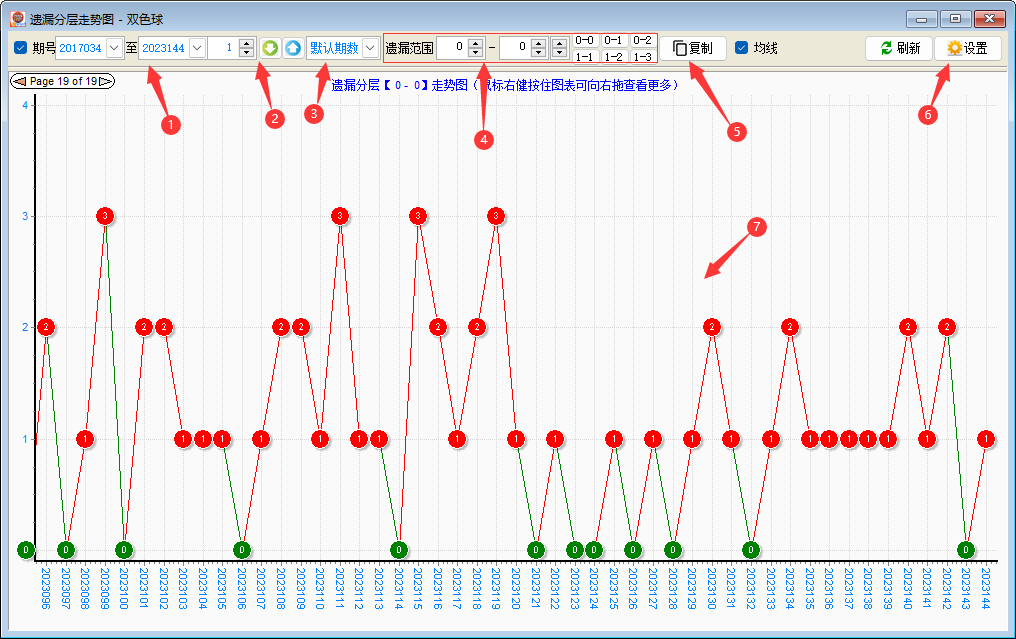
Task: Decrease the second 遗漏范围 spinner value
Action: pyautogui.click(x=538, y=52)
